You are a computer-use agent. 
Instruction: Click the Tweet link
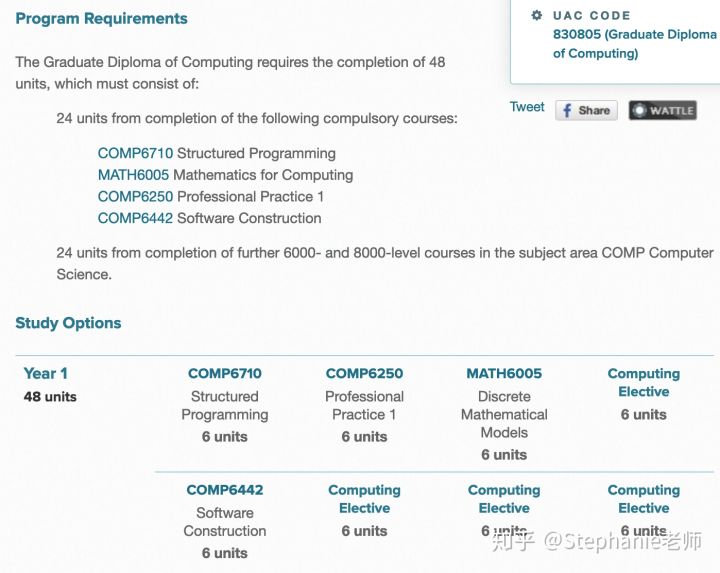click(x=527, y=107)
